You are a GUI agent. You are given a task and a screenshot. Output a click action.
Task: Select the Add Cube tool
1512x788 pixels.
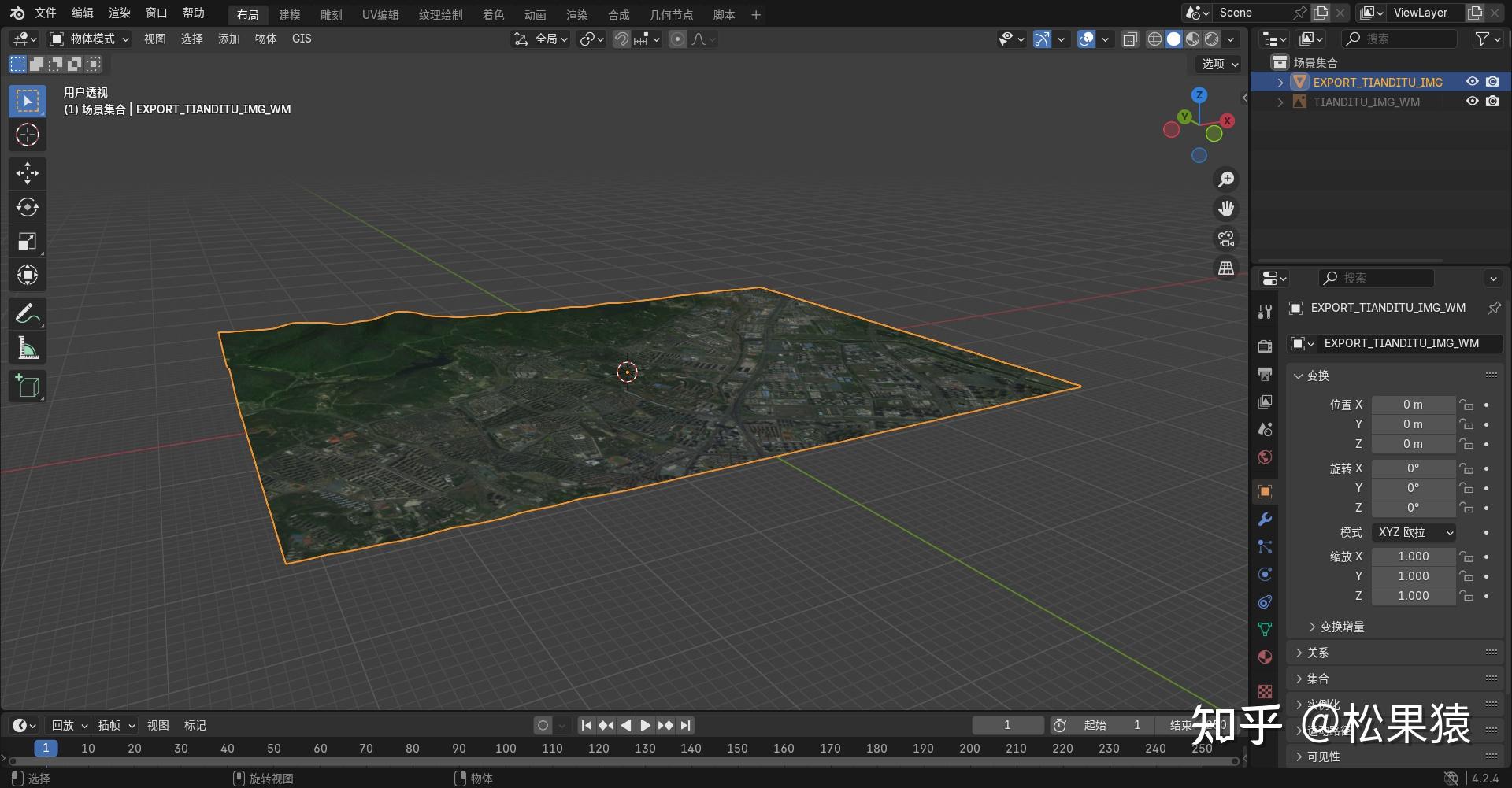pos(28,386)
